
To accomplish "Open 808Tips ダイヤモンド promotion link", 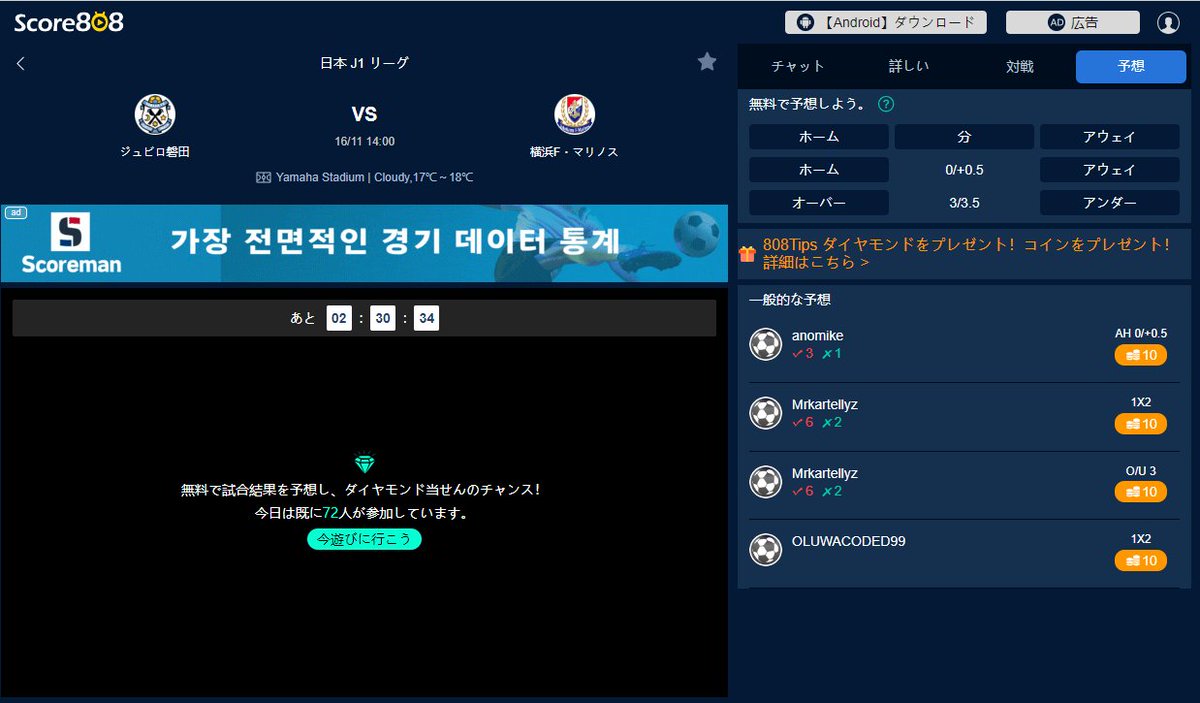I will 967,253.
